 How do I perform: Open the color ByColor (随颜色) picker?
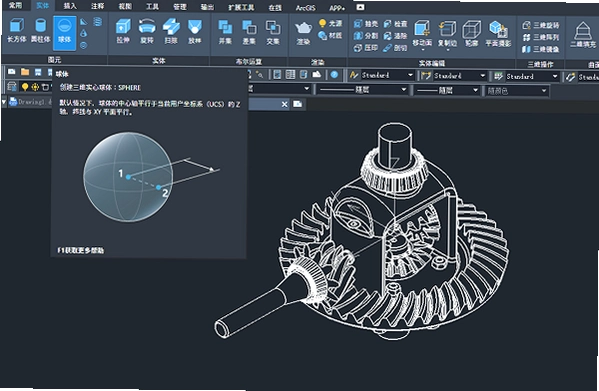(x=516, y=91)
